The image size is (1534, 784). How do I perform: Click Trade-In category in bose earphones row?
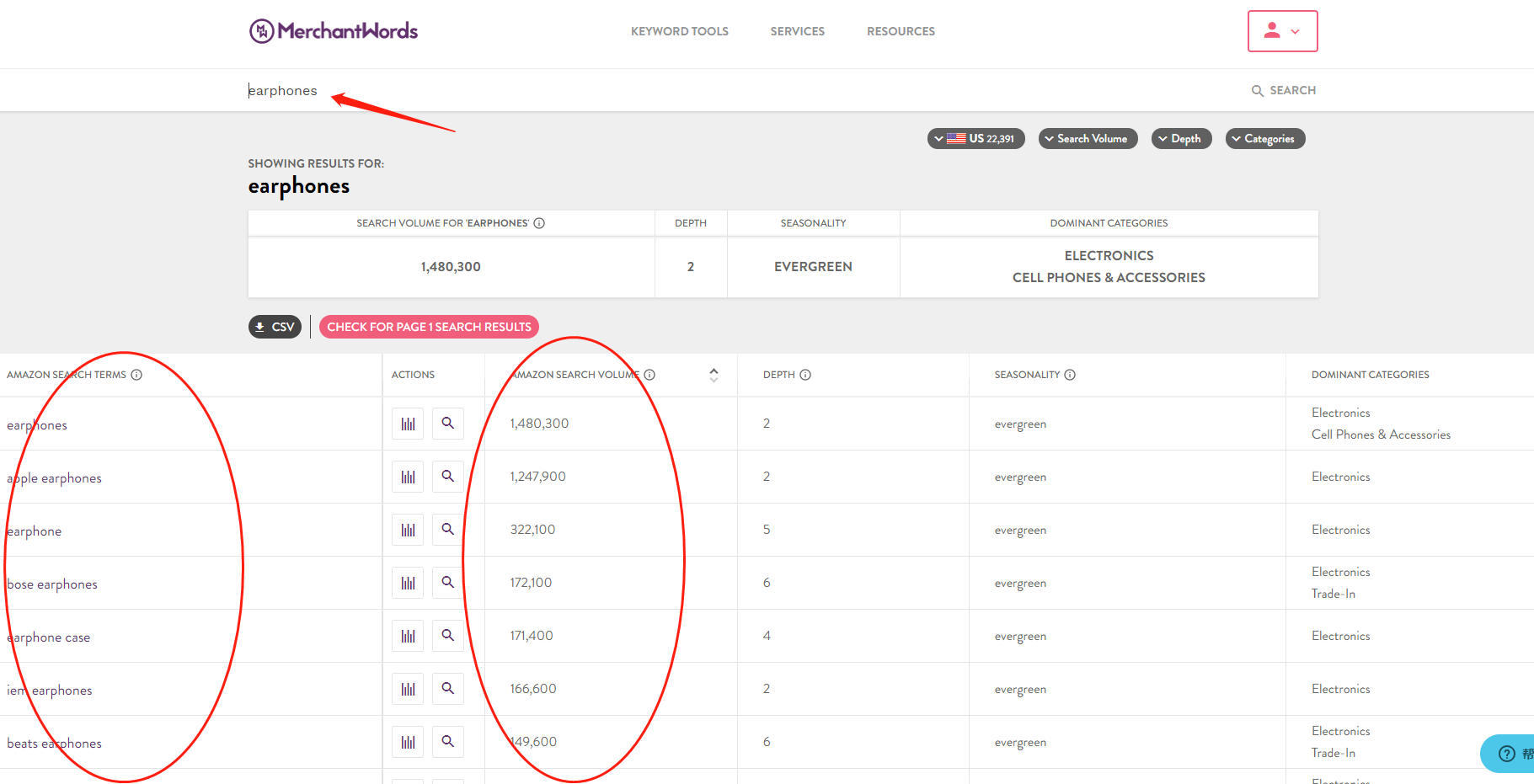1334,594
